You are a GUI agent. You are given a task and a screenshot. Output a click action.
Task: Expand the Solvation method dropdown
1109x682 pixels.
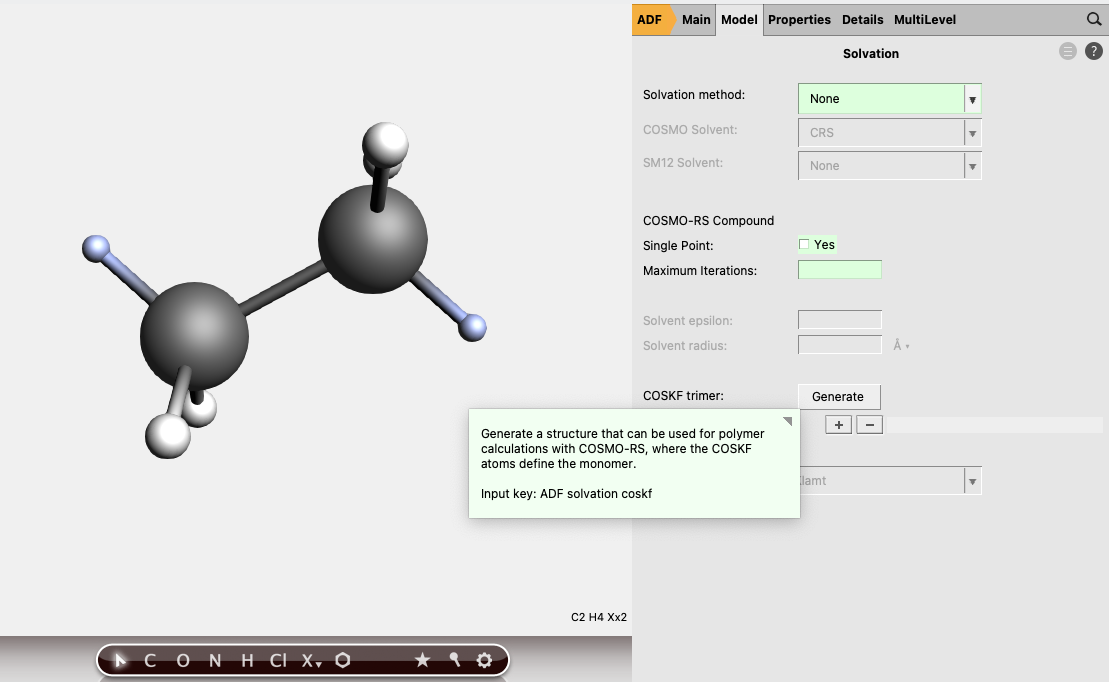889,99
